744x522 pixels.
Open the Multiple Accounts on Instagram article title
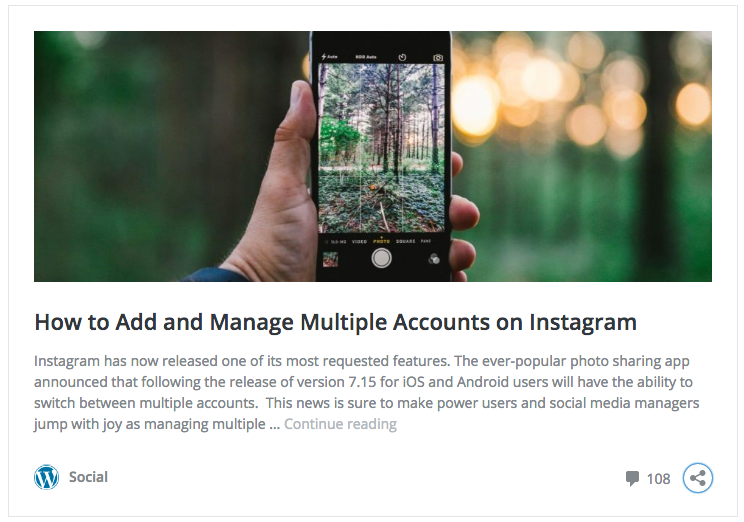coord(335,323)
